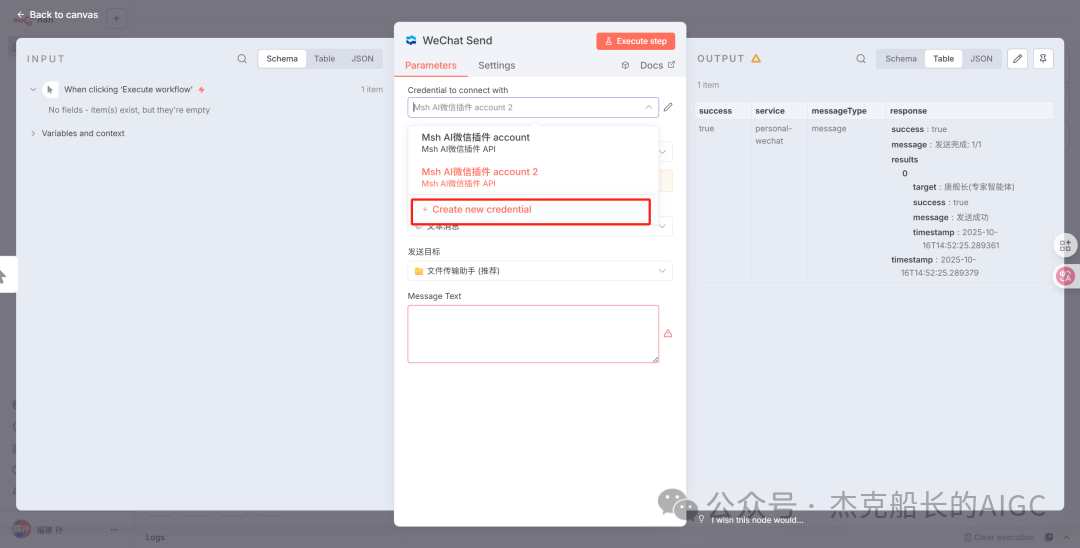The image size is (1080, 548).
Task: Pin output data with pin icon
Action: [1043, 59]
